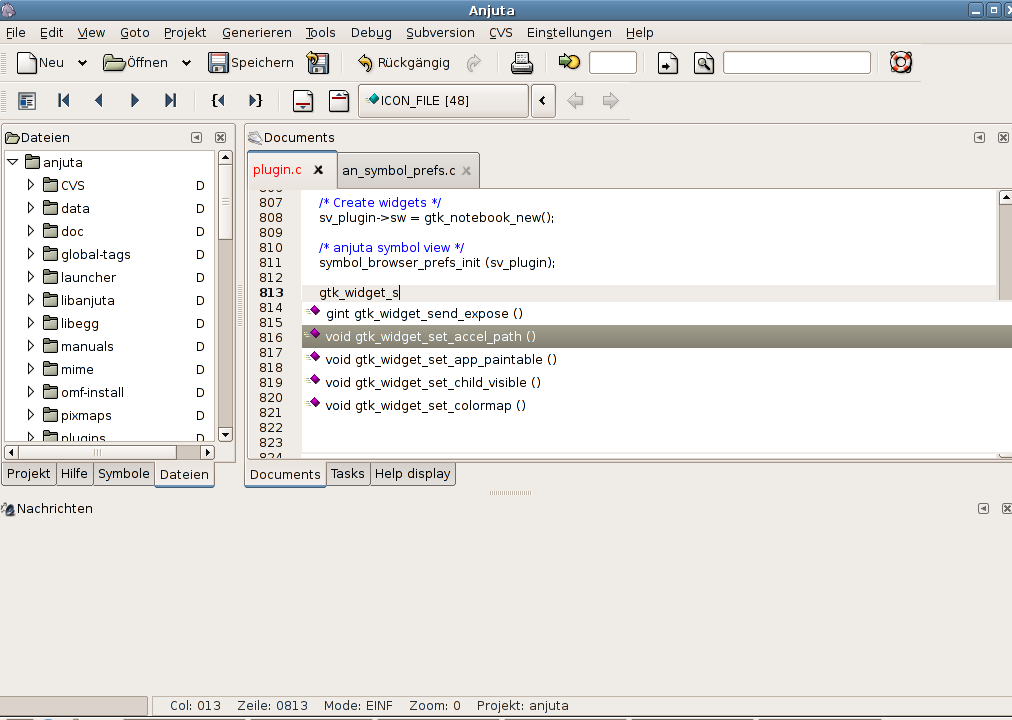Viewport: 1012px width, 720px height.
Task: Switch to the Help display tab
Action: (412, 474)
